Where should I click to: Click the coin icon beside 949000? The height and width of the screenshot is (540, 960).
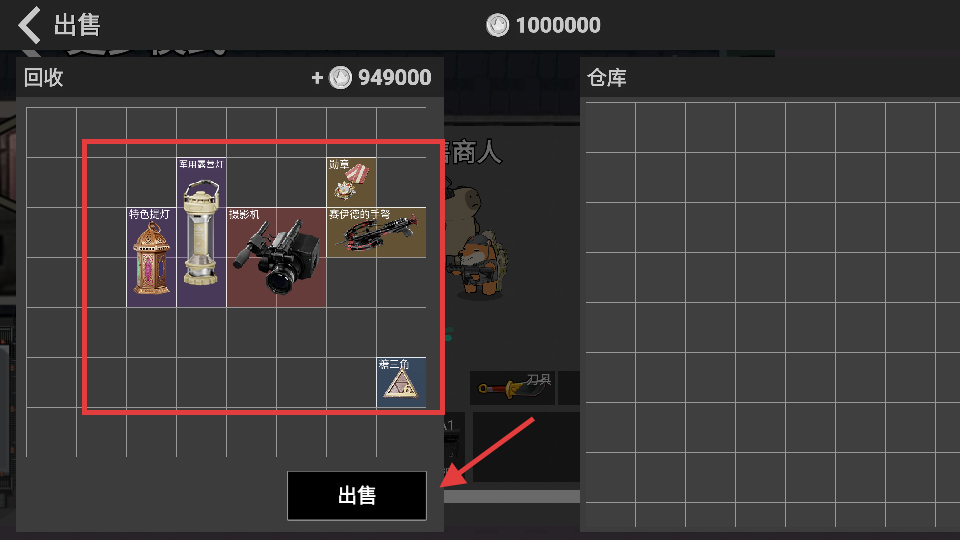point(340,78)
